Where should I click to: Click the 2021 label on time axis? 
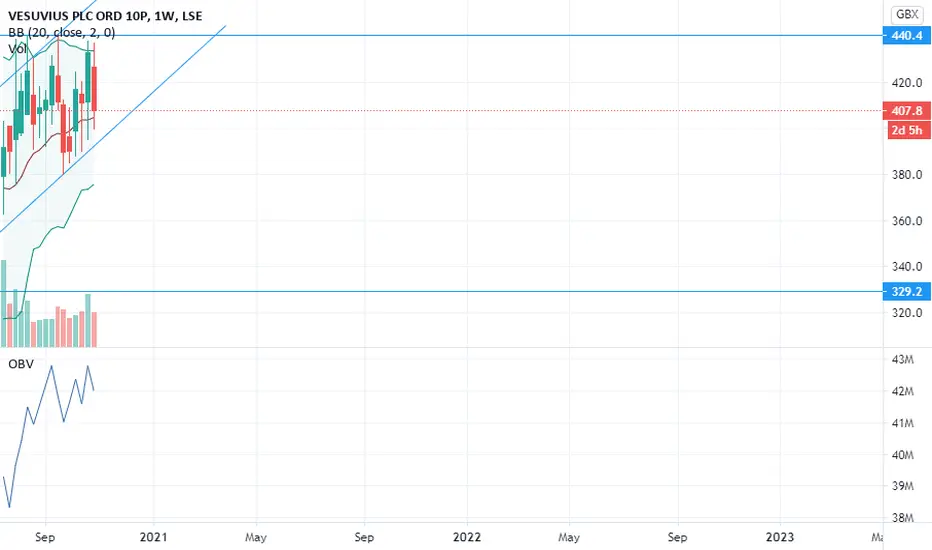point(153,537)
